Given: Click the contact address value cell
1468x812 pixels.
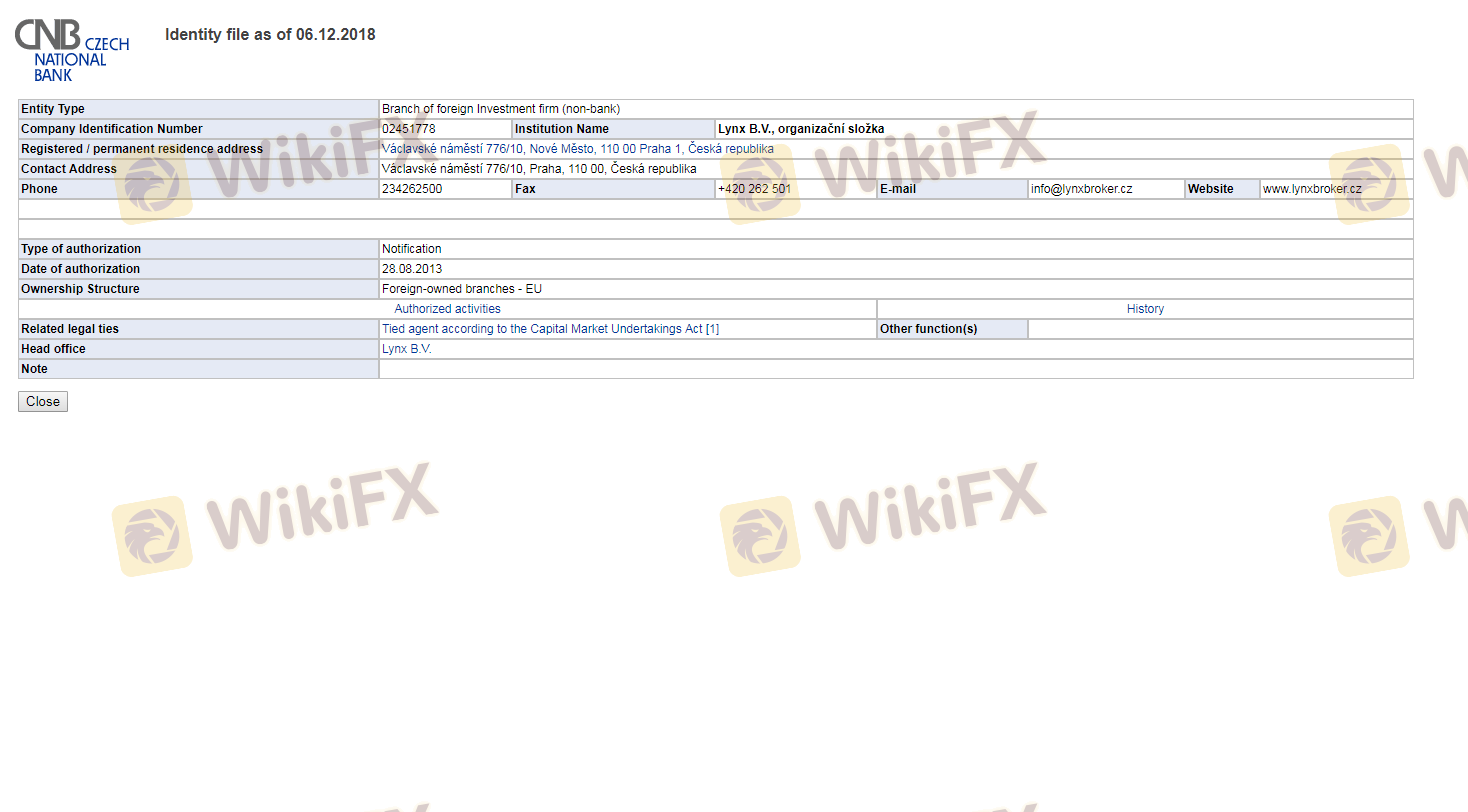Looking at the screenshot, I should (539, 169).
